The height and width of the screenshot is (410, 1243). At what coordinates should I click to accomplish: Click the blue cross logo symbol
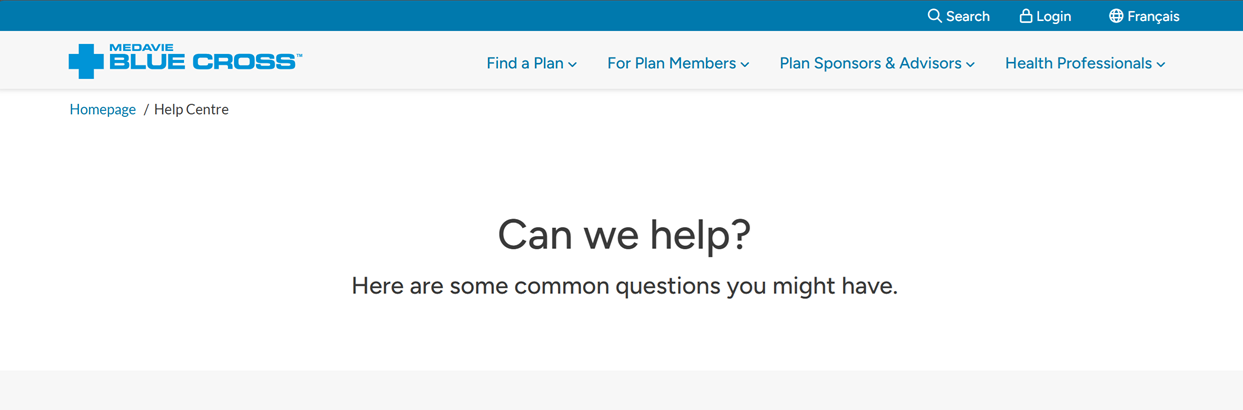click(86, 61)
